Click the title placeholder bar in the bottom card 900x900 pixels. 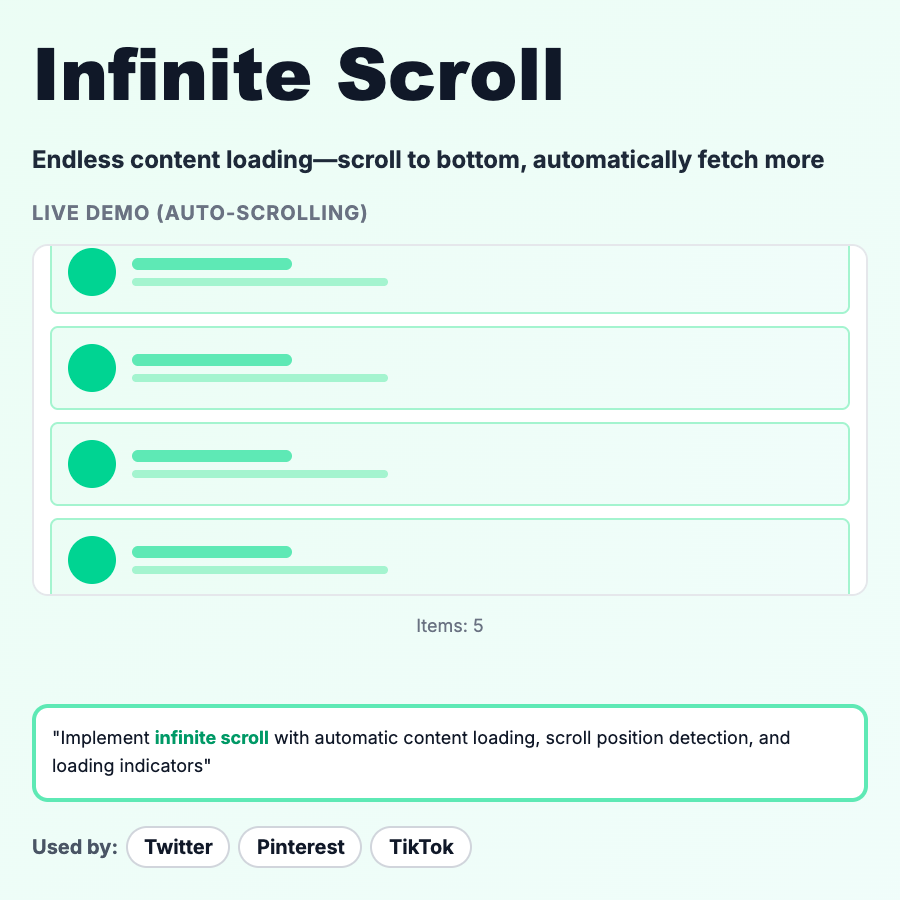212,552
